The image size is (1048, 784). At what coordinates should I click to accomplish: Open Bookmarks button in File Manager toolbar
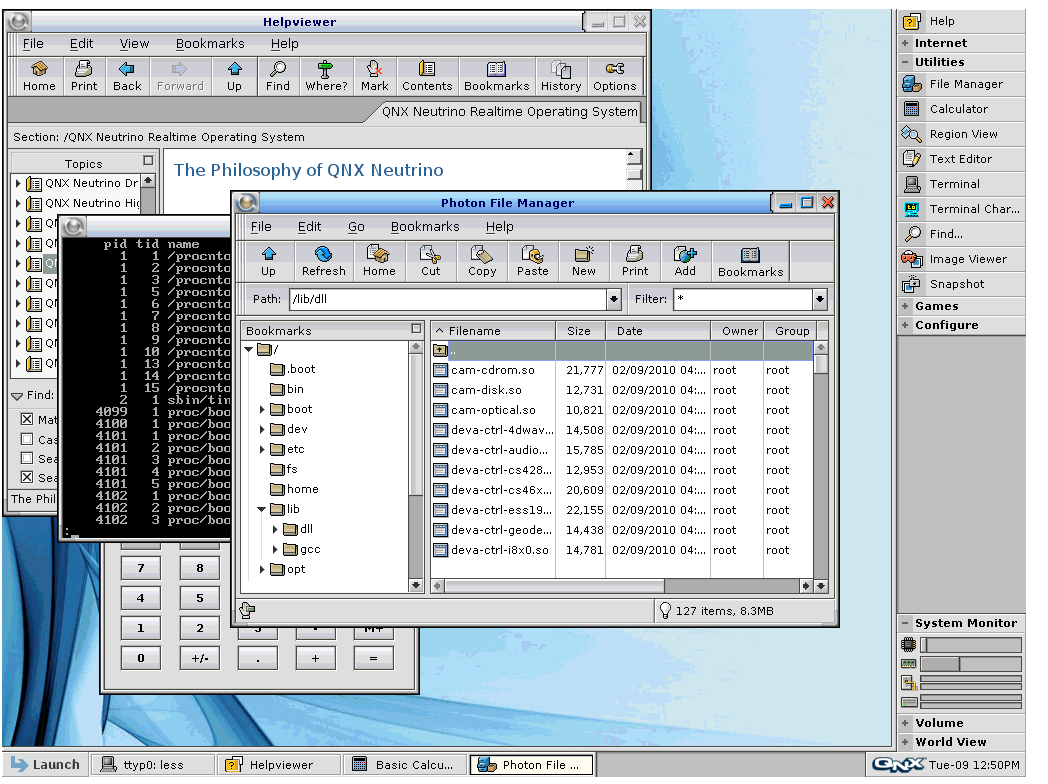tap(751, 261)
